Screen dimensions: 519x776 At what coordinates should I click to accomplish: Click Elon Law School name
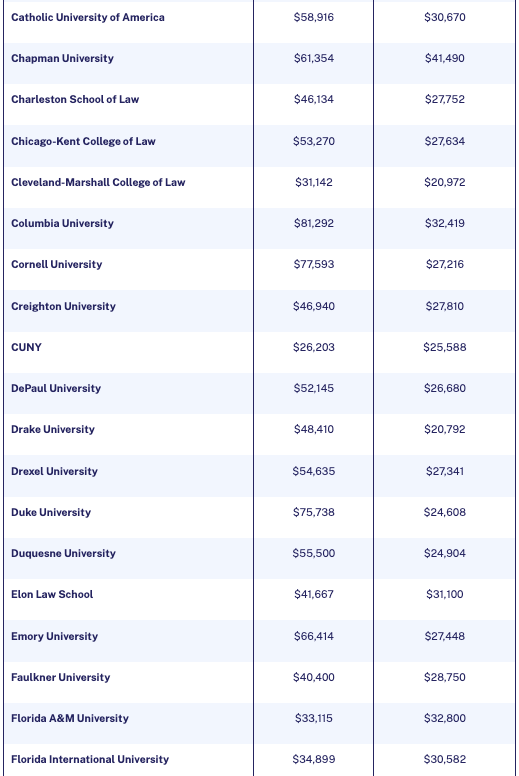[x=52, y=594]
